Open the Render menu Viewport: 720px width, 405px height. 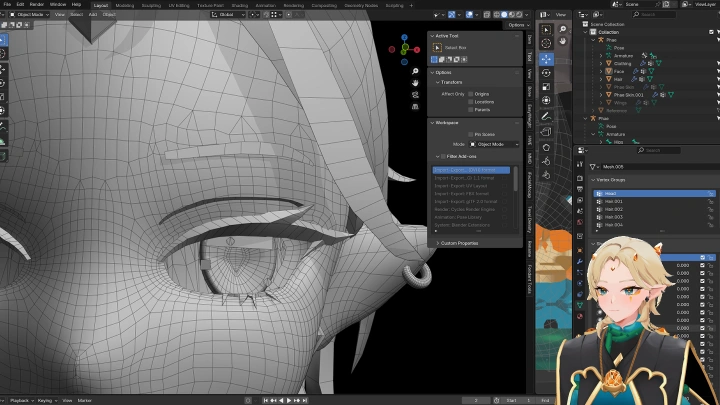(37, 5)
